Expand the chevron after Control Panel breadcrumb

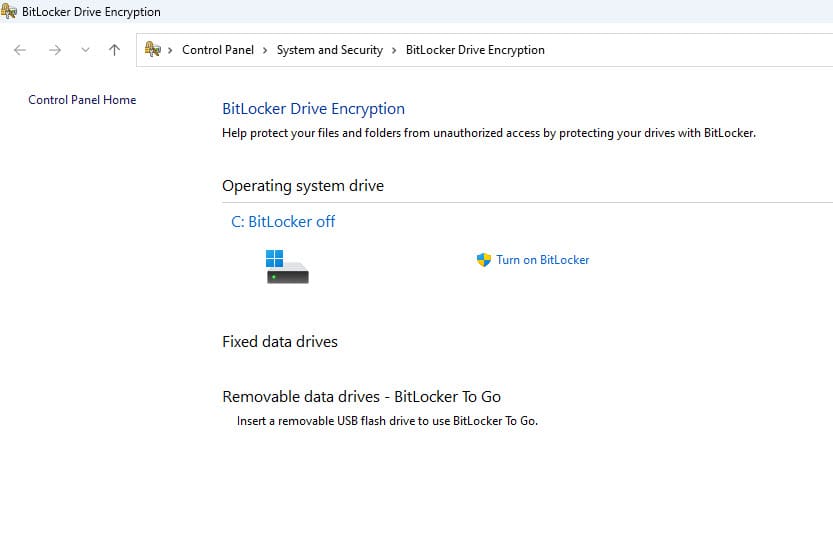click(265, 50)
